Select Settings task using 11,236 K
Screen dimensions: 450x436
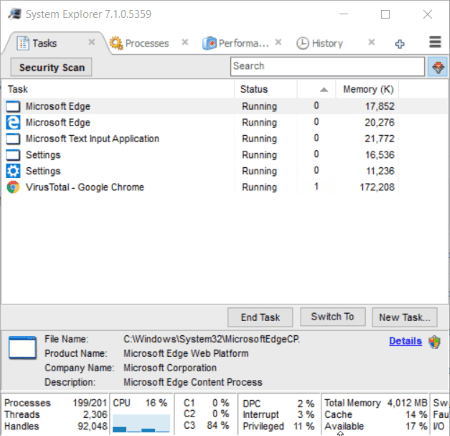225,171
